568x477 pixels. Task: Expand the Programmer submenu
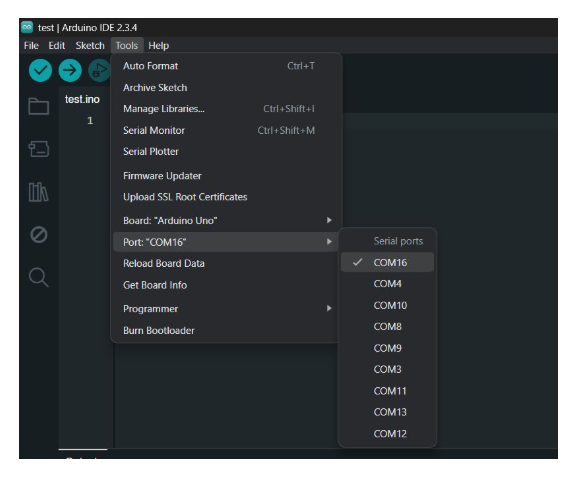226,309
